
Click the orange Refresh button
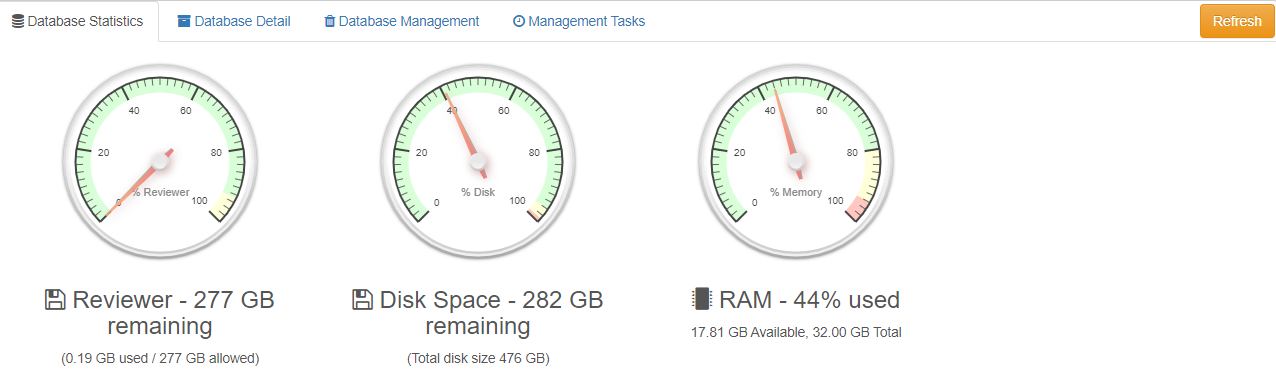pyautogui.click(x=1236, y=21)
